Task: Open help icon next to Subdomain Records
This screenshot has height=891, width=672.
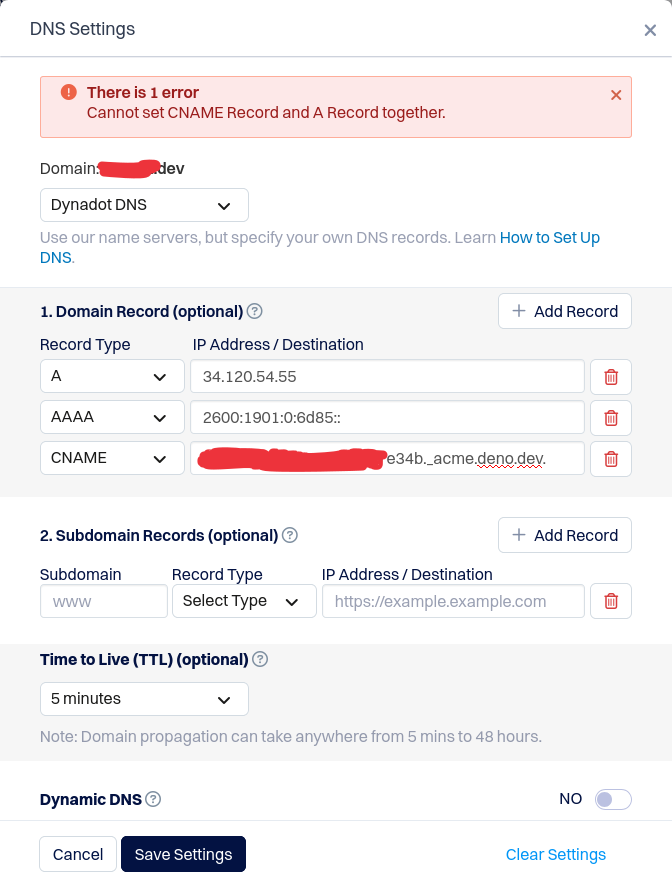Action: [x=290, y=535]
